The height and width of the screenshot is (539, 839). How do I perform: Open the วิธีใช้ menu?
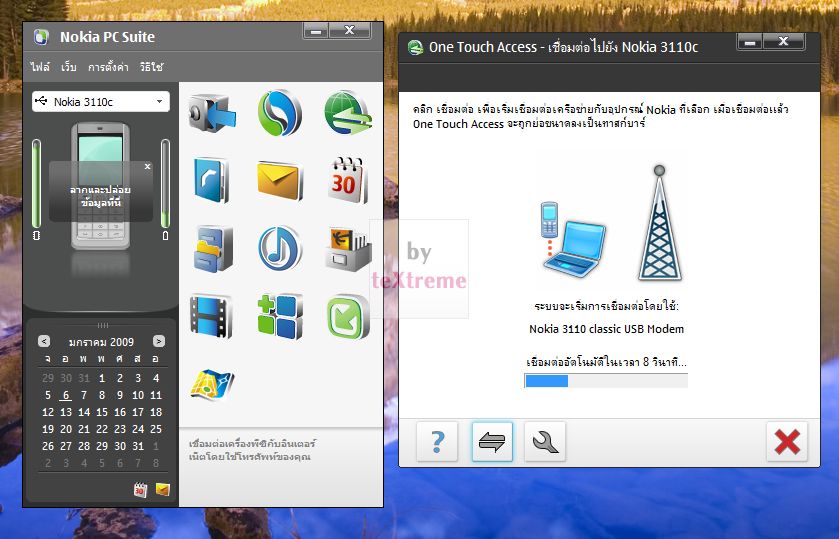tap(151, 67)
